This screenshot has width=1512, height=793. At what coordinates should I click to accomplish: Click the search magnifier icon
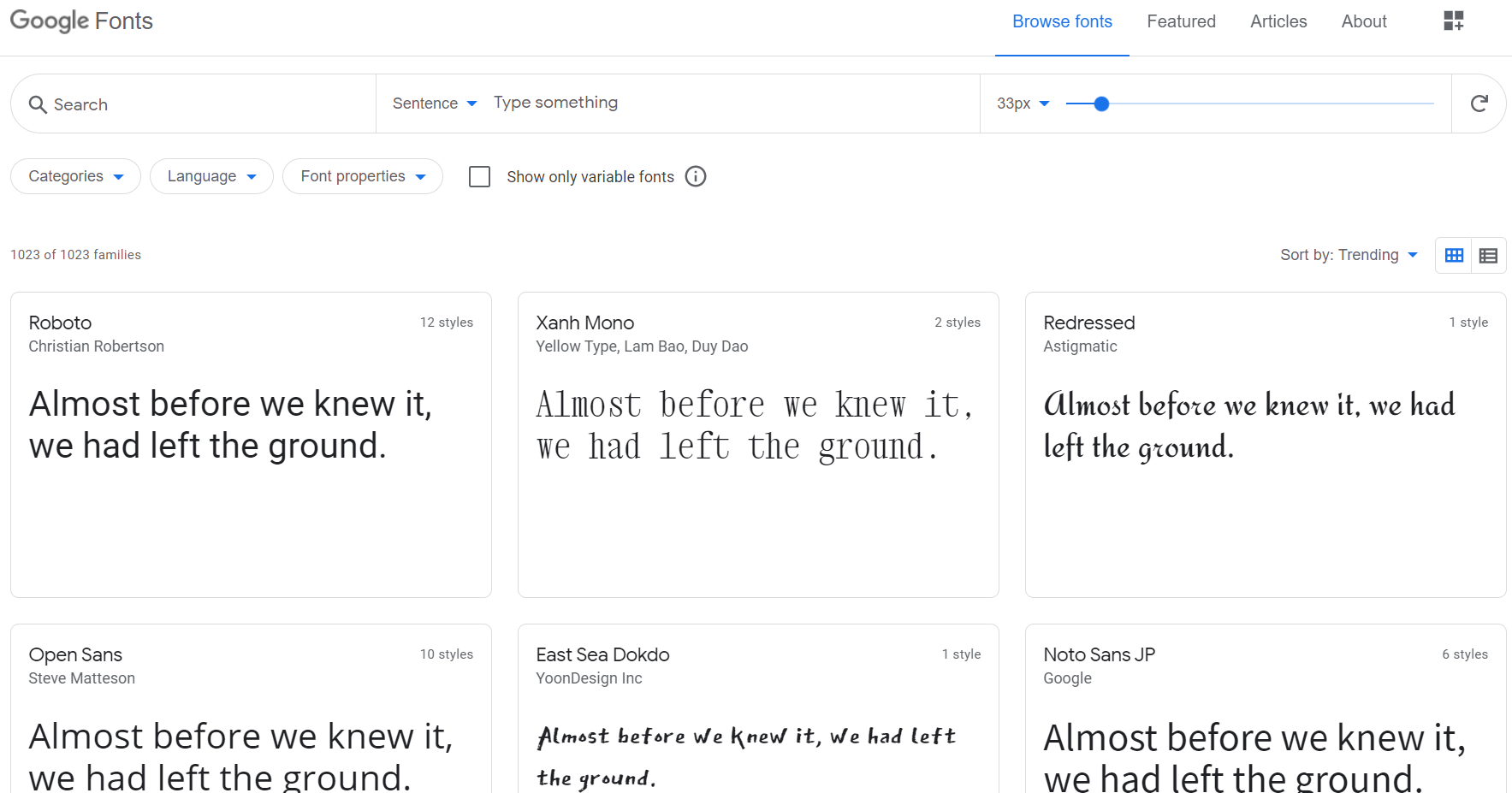38,104
